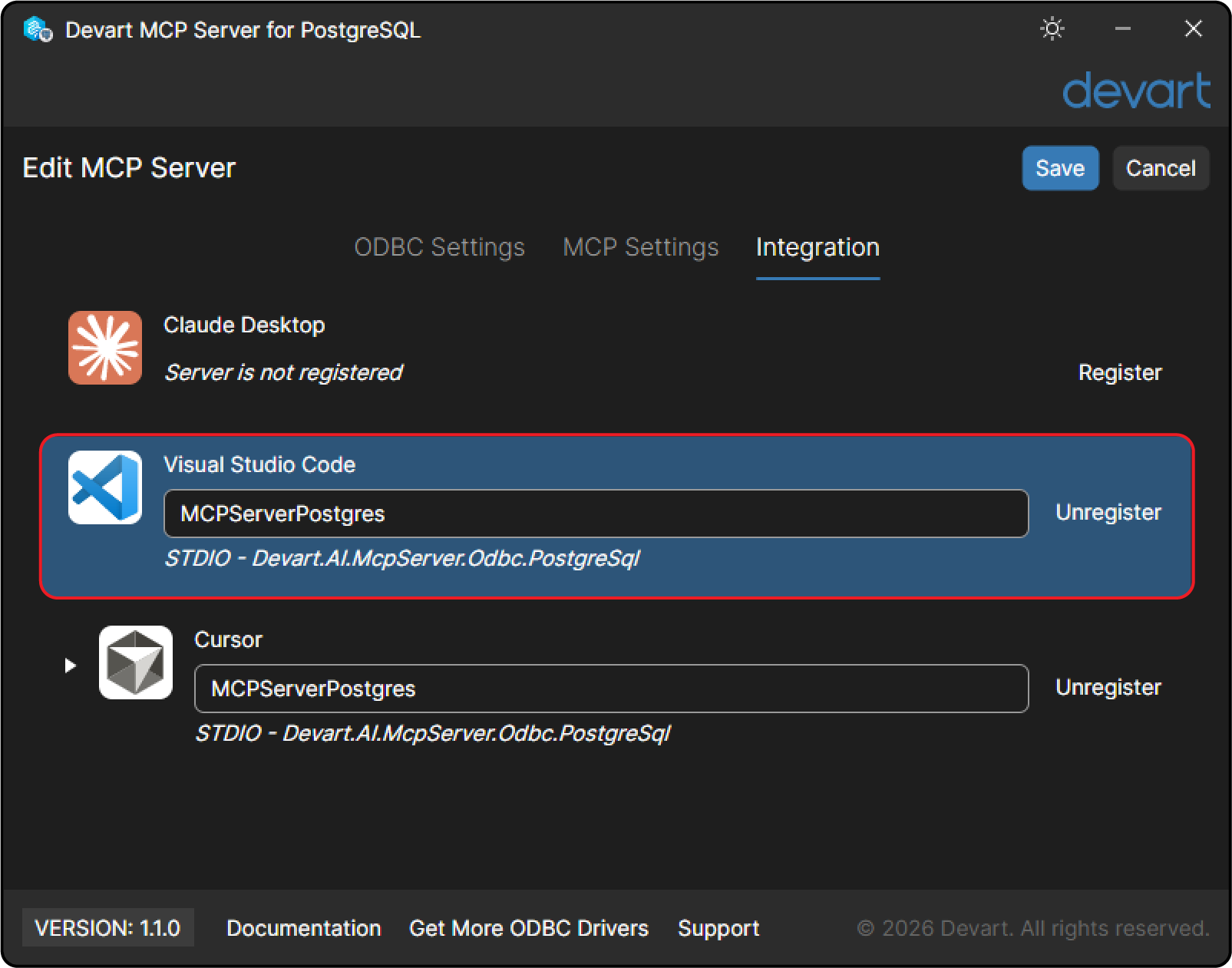Click the 'Server is not registered' status text
Image resolution: width=1232 pixels, height=968 pixels.
coord(283,372)
